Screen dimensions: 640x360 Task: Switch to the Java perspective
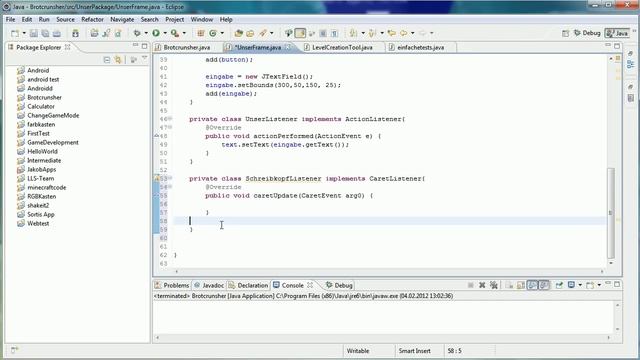[617, 33]
